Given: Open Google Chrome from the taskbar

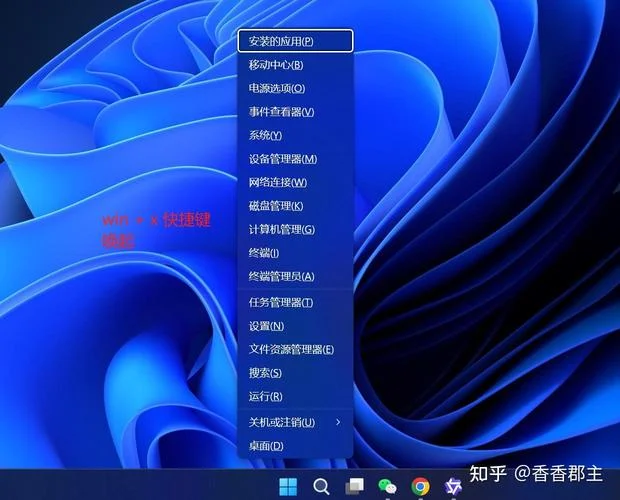Looking at the screenshot, I should pos(420,486).
